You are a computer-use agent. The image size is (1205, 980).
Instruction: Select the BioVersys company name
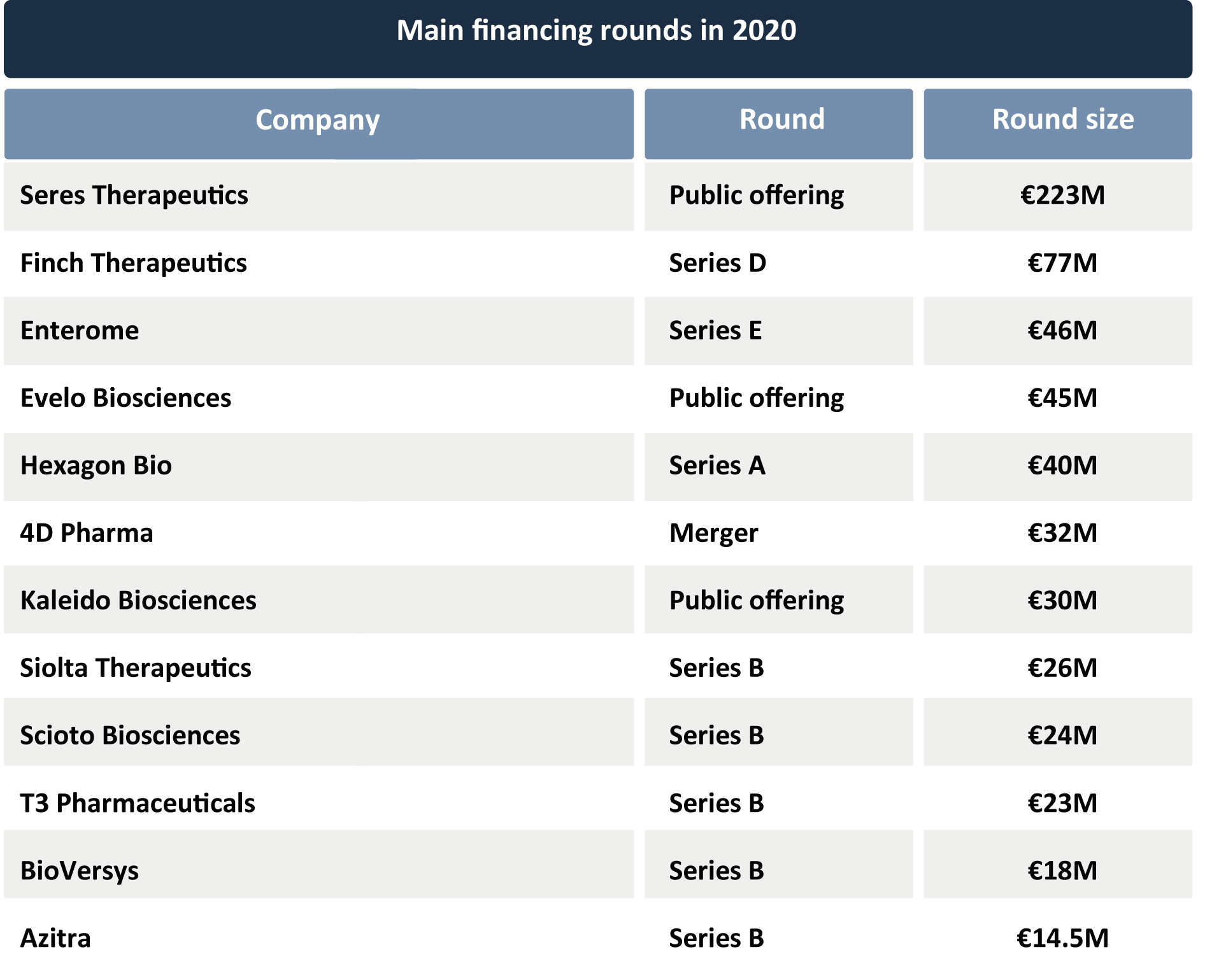click(x=80, y=871)
